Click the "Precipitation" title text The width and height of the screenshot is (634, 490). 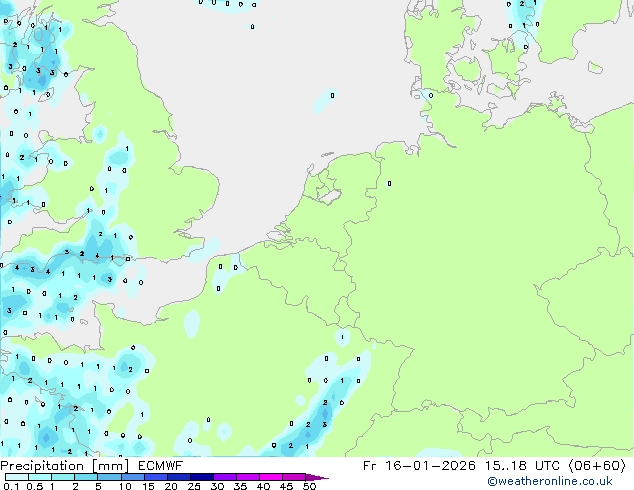pos(42,466)
